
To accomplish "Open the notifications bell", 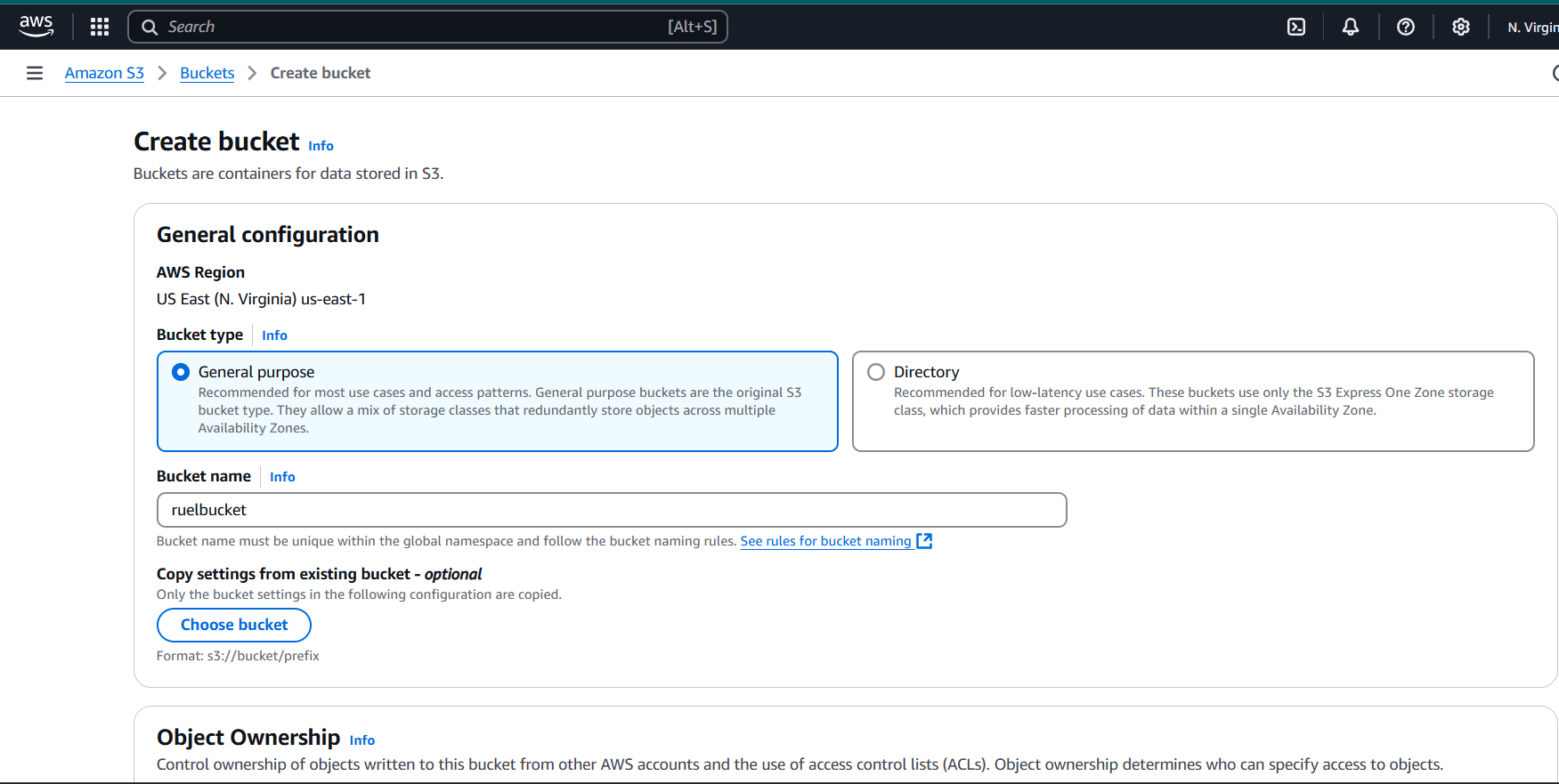I will pyautogui.click(x=1351, y=27).
